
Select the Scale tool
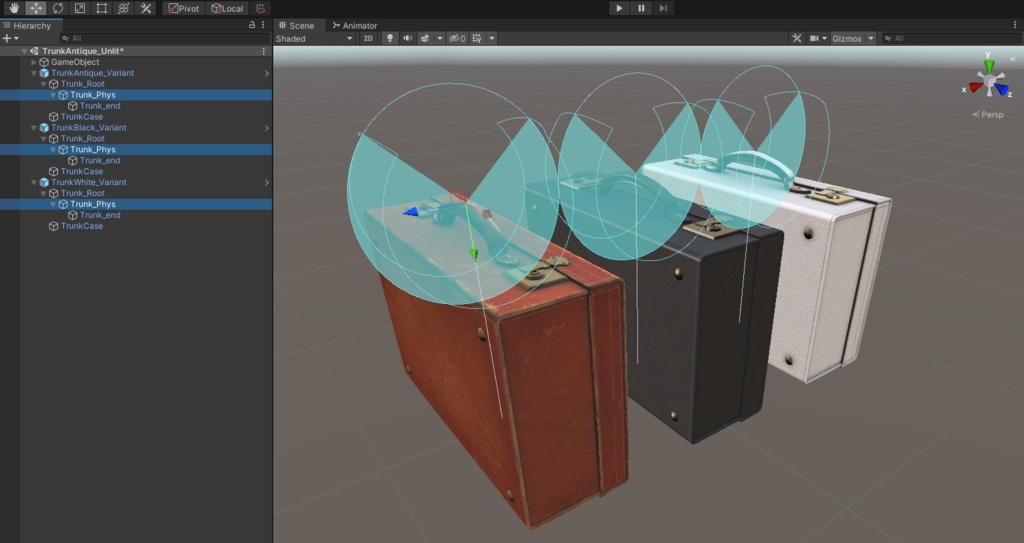pos(80,8)
